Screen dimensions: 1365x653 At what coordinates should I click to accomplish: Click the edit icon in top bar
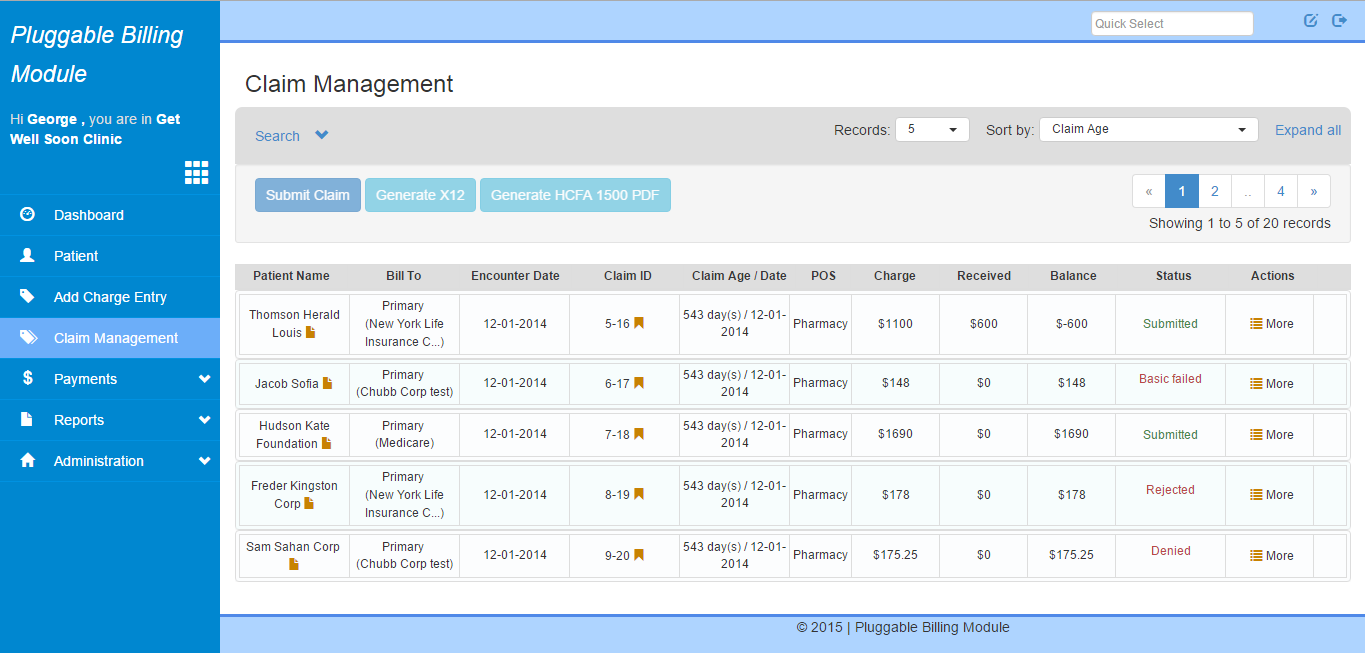(1311, 20)
